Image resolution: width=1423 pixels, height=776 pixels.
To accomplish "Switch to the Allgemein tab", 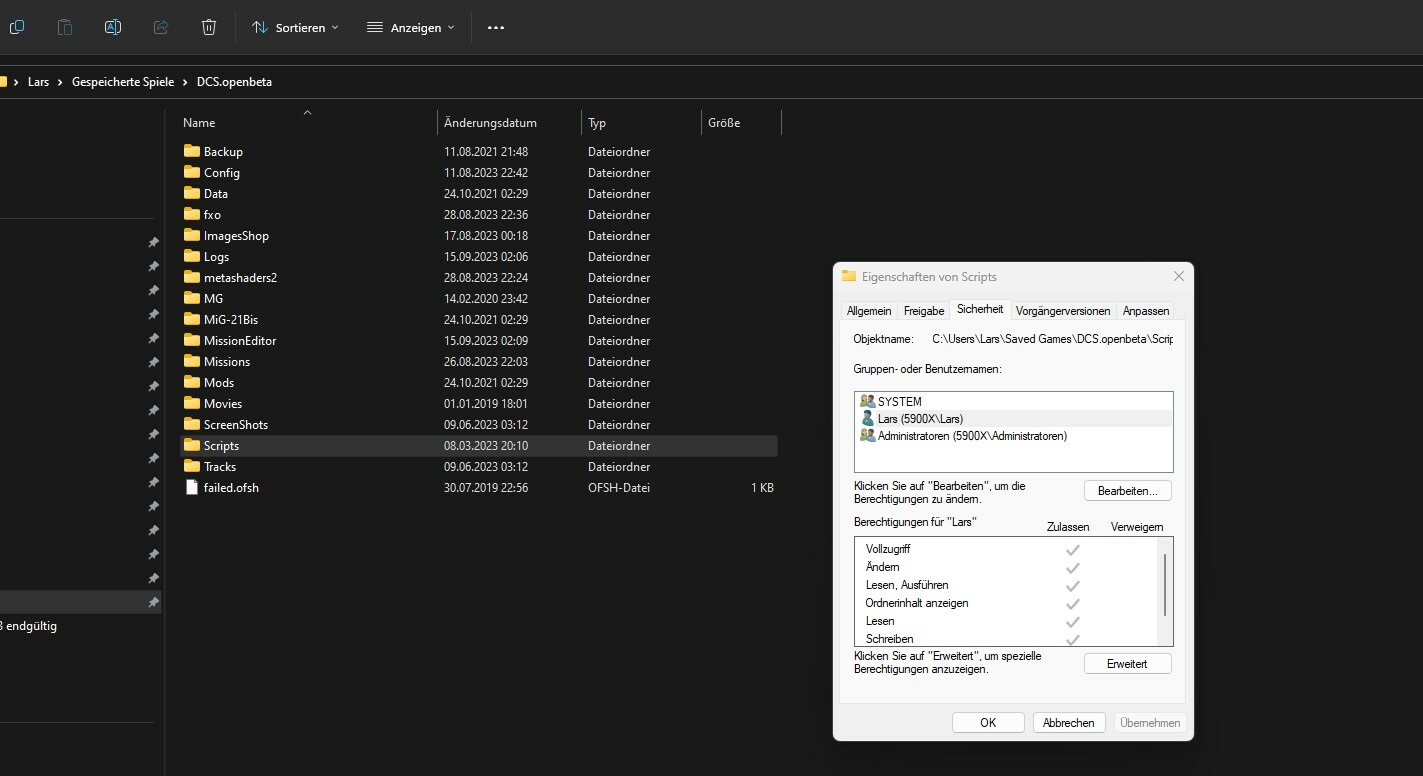I will [868, 311].
